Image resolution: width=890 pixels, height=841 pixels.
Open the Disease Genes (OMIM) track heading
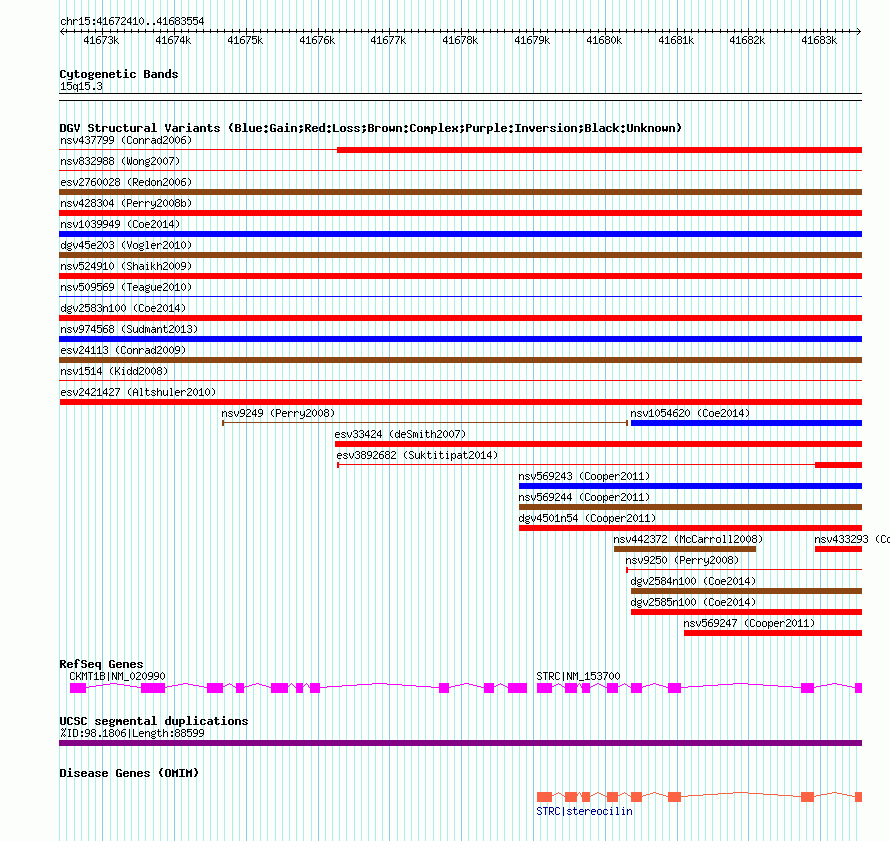point(129,773)
